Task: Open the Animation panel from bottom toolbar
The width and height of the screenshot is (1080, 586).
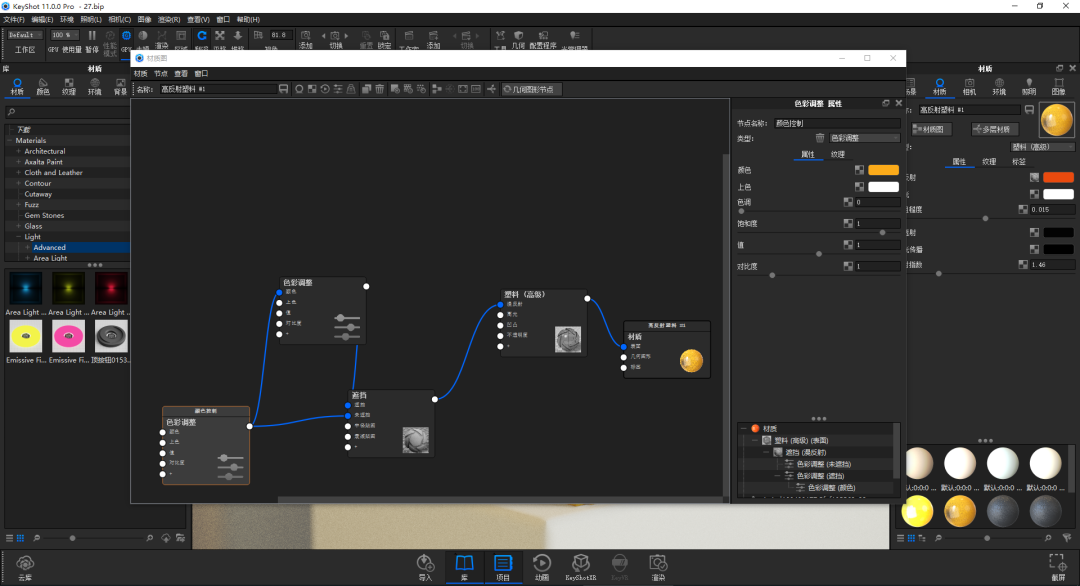Action: 541,564
